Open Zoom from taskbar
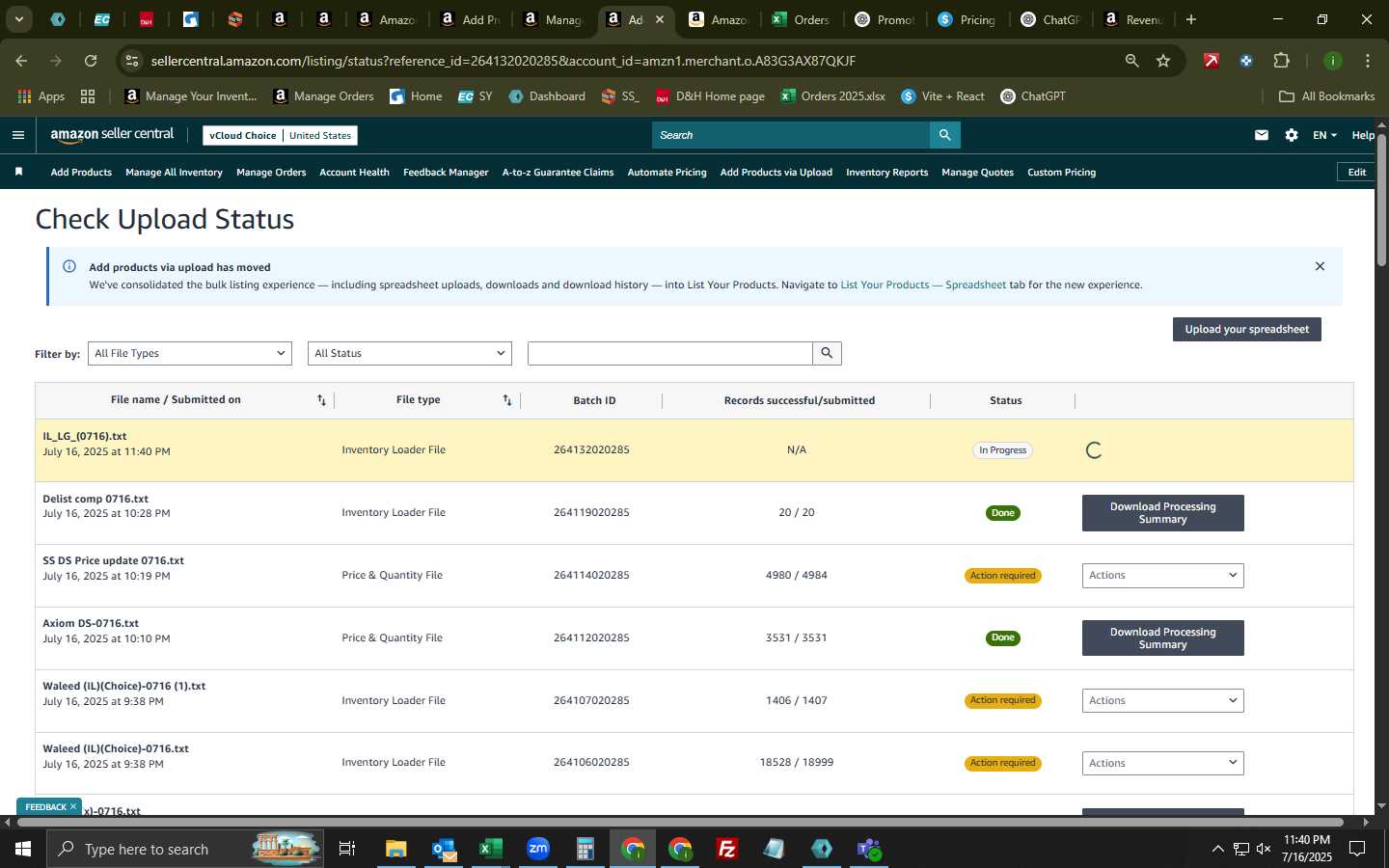This screenshot has height=868, width=1389. pos(538,849)
